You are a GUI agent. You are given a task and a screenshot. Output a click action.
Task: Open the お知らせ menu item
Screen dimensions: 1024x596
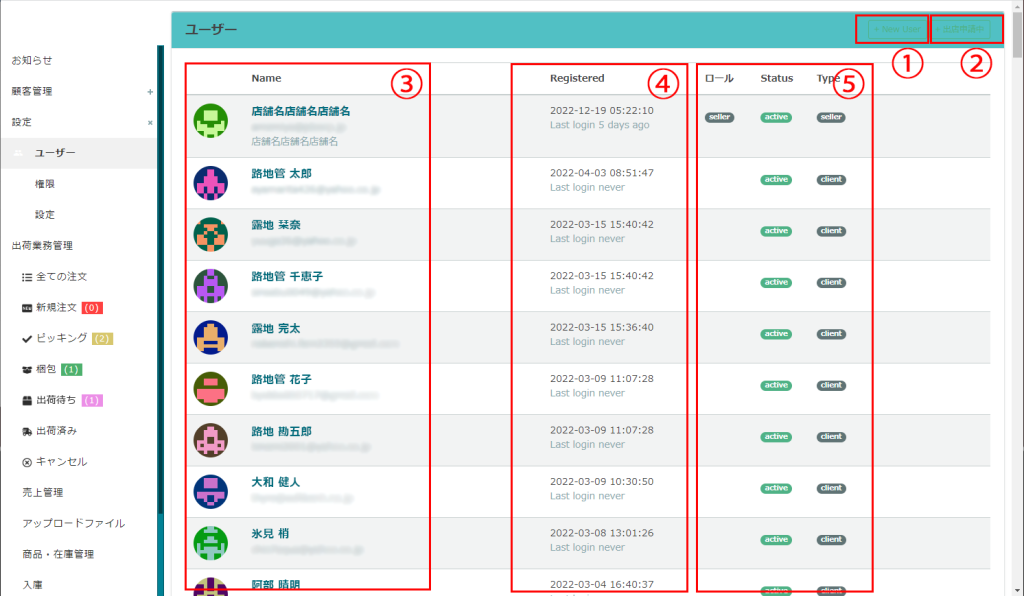pos(32,61)
